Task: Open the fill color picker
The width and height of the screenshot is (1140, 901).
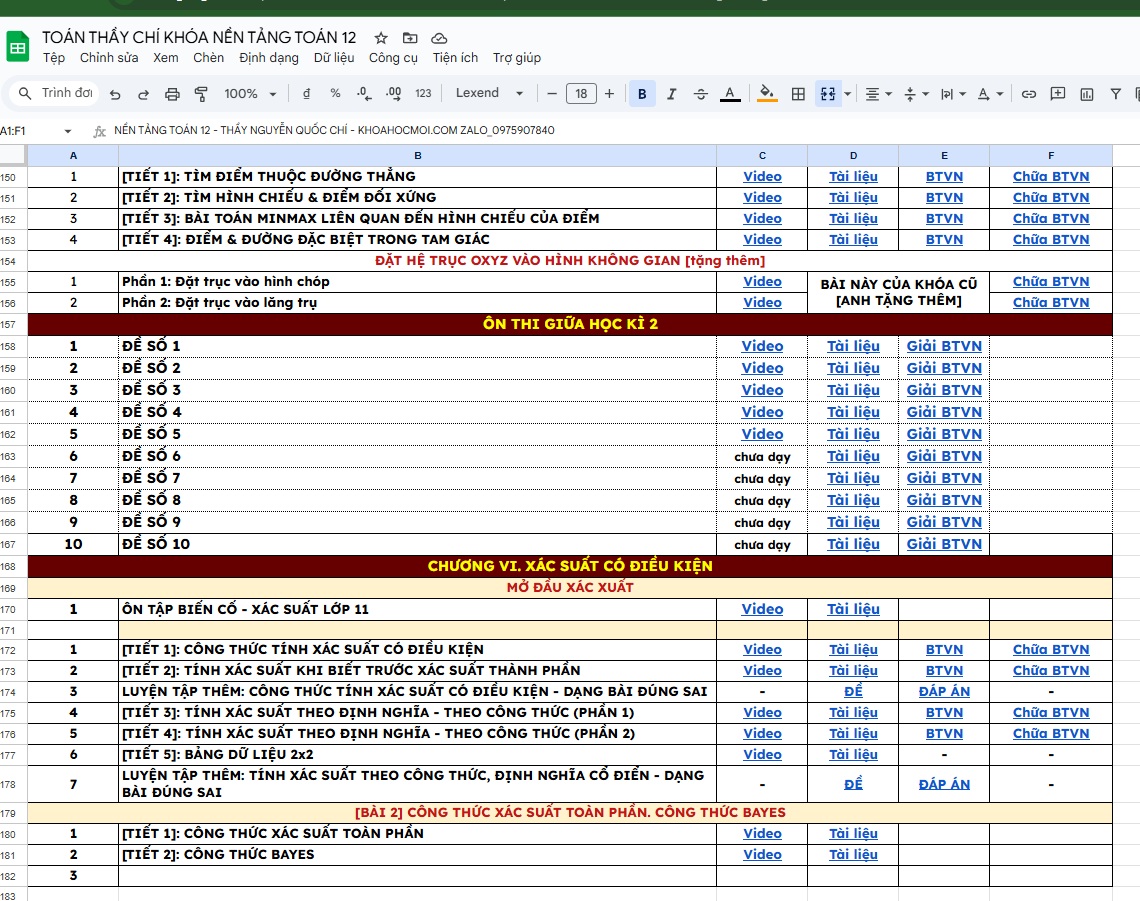Action: tap(767, 94)
